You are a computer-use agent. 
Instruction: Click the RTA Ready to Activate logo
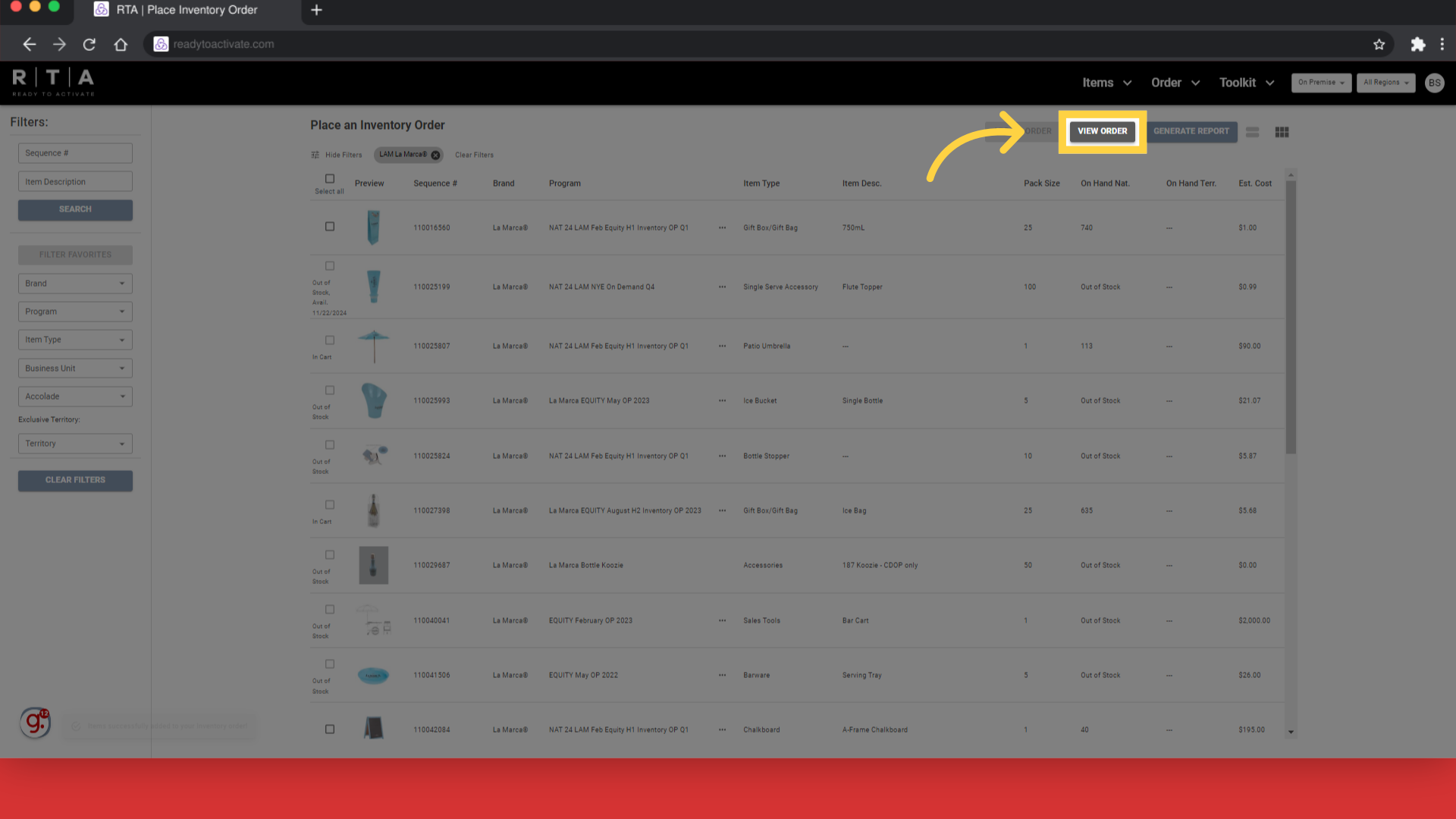[53, 82]
